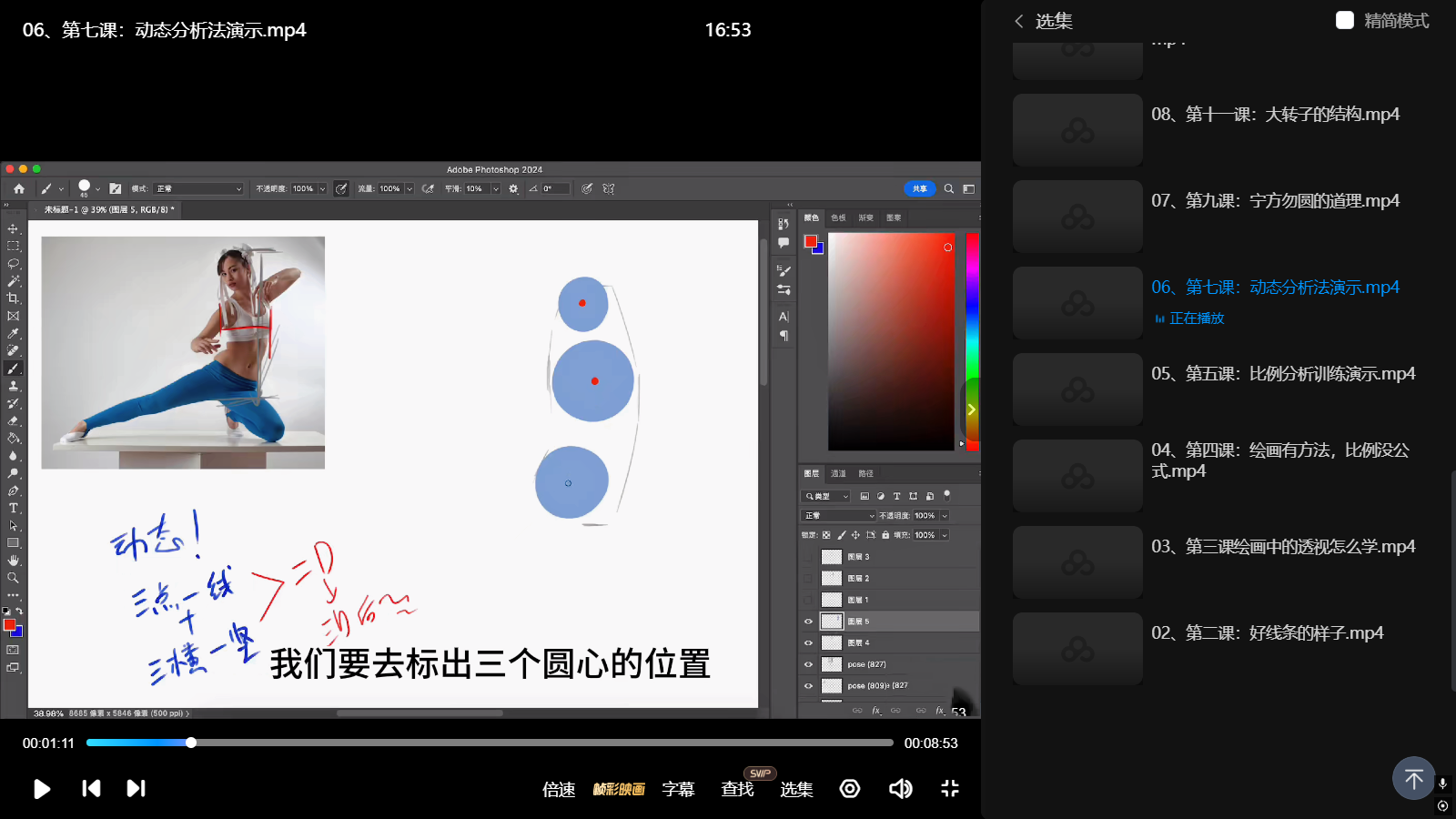Select the Lasso tool
Image resolution: width=1456 pixels, height=819 pixels.
coord(13,264)
